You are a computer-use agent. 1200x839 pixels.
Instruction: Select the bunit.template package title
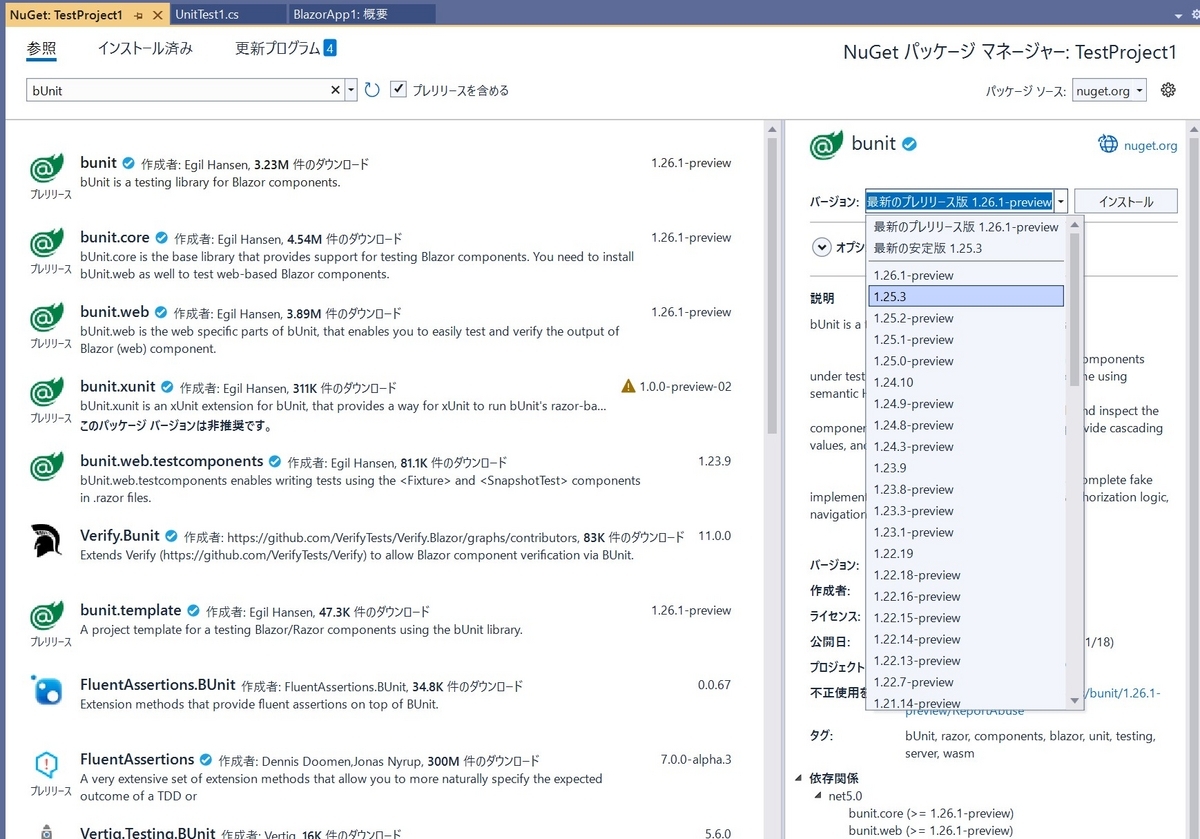131,610
